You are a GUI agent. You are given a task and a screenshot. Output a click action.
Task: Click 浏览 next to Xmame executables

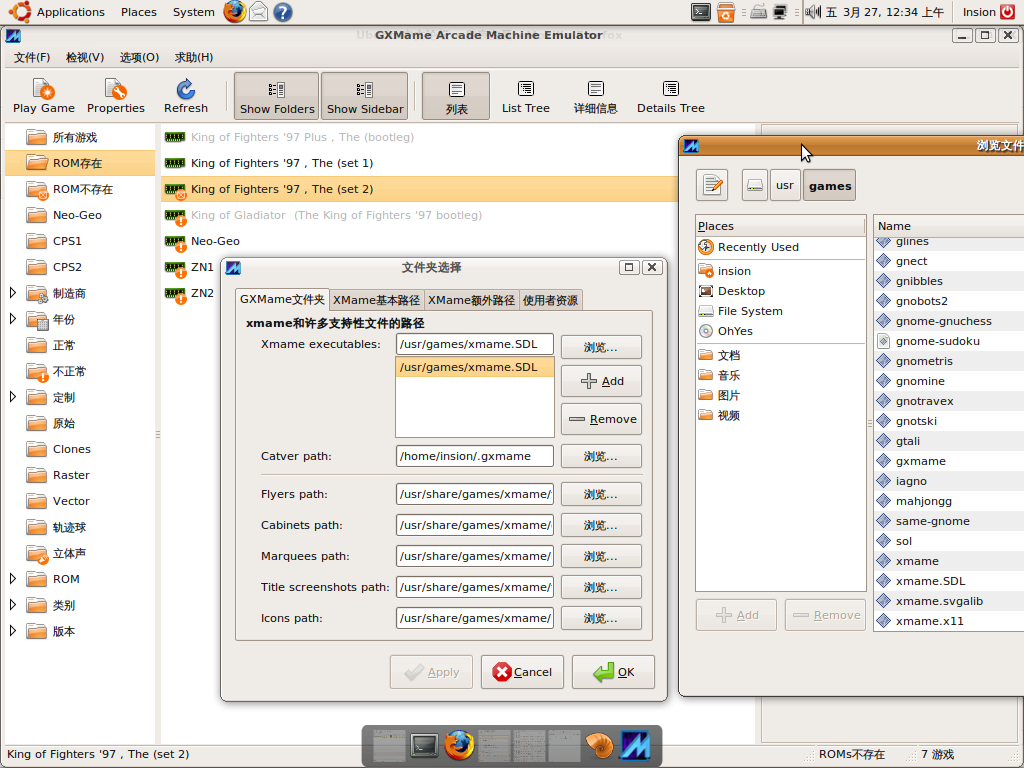(x=601, y=347)
